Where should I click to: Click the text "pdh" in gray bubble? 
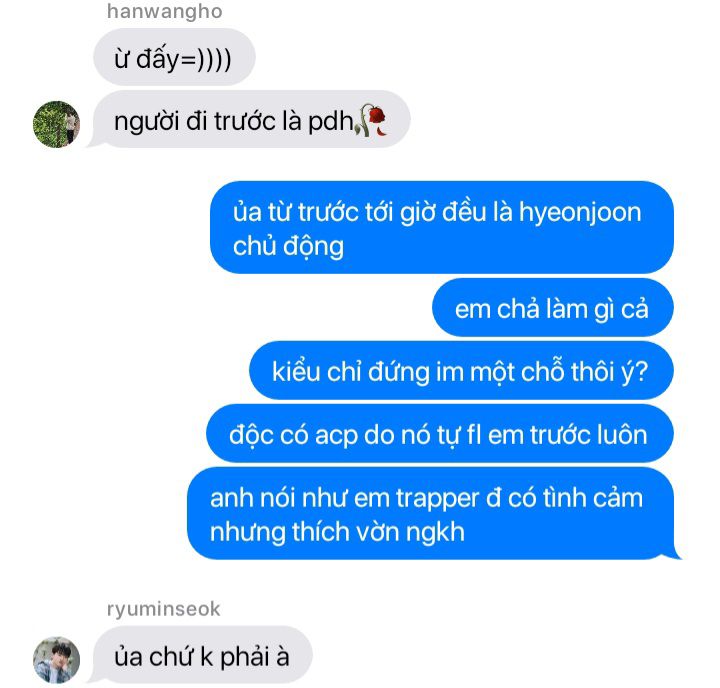[330, 122]
